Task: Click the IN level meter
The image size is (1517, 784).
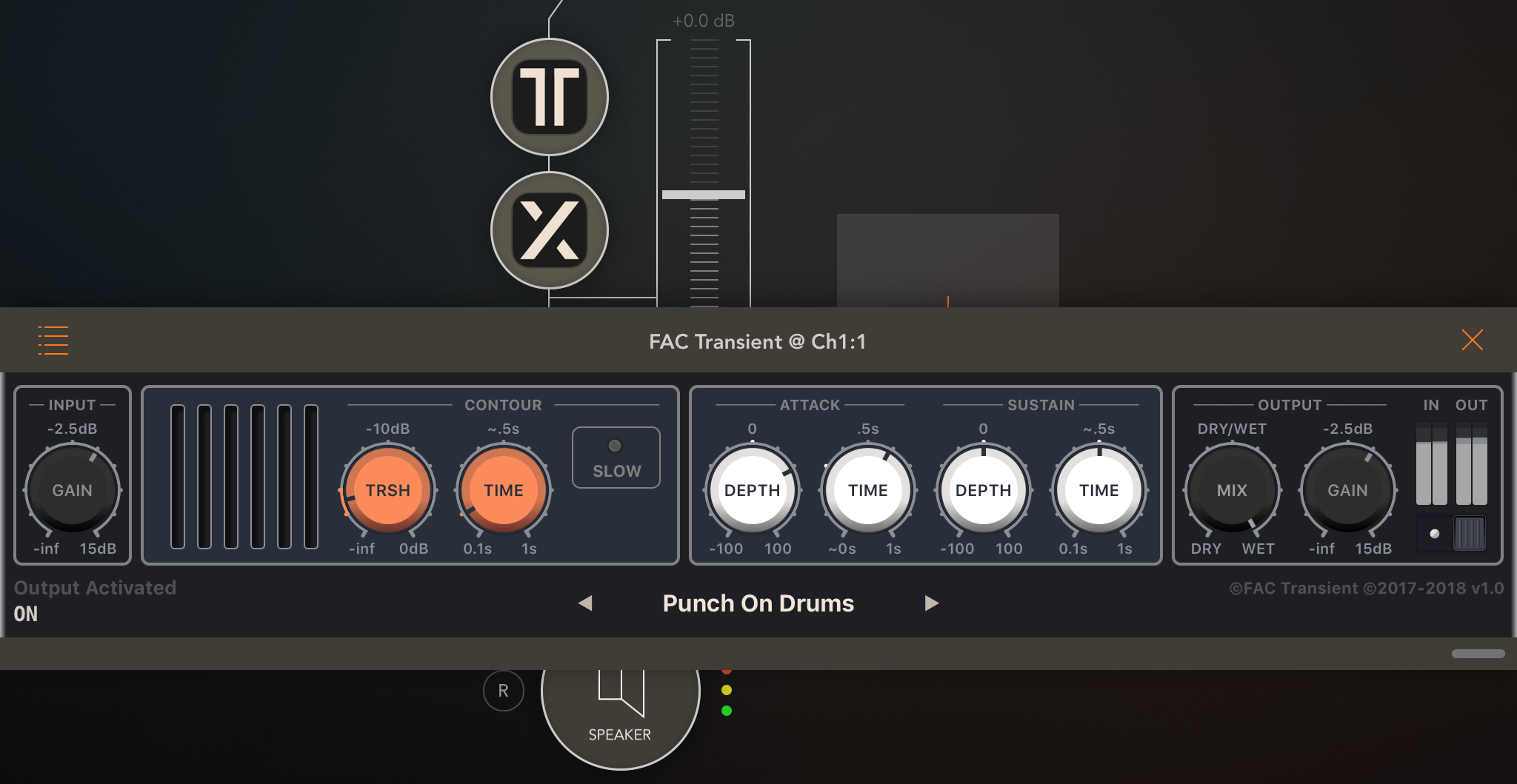Action: (x=1431, y=463)
